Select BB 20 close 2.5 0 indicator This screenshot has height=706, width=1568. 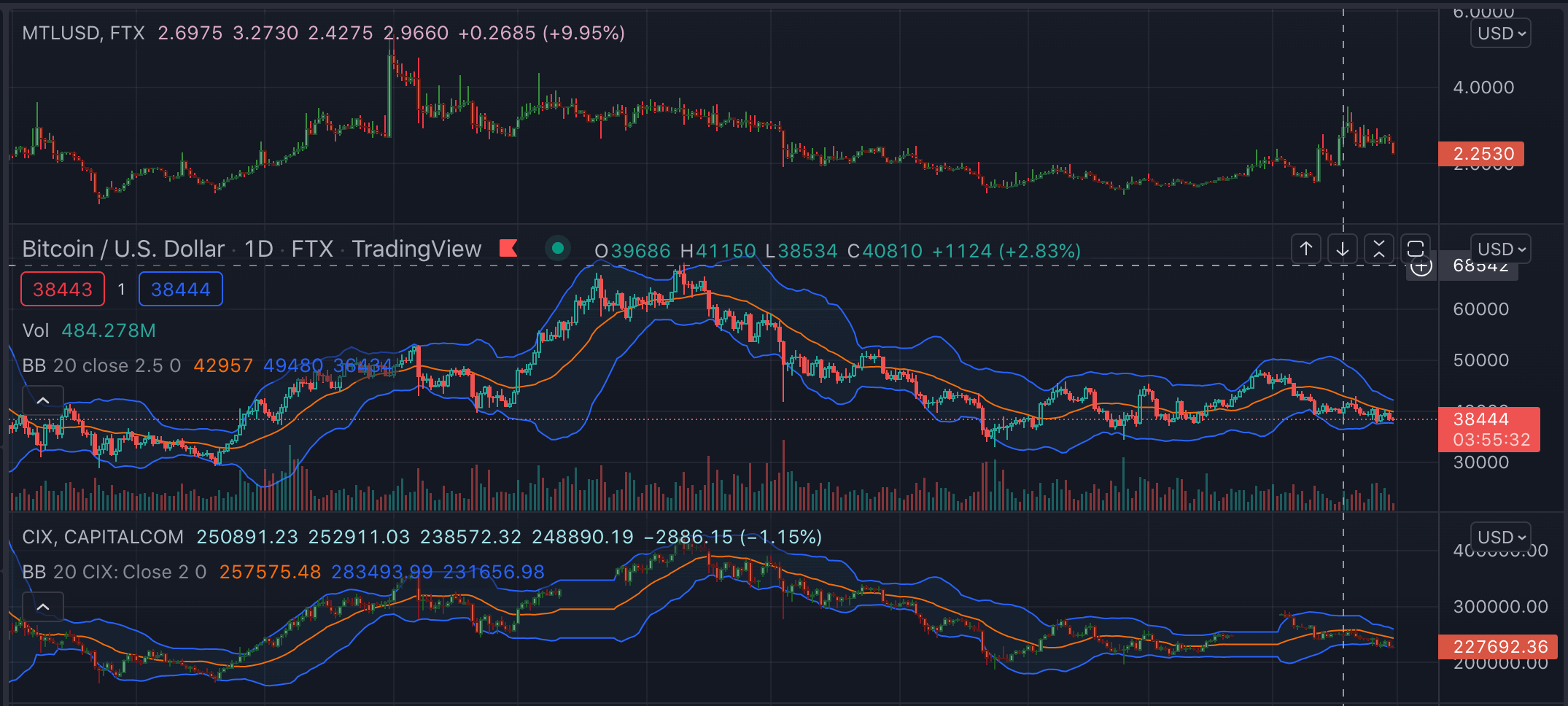click(x=101, y=365)
